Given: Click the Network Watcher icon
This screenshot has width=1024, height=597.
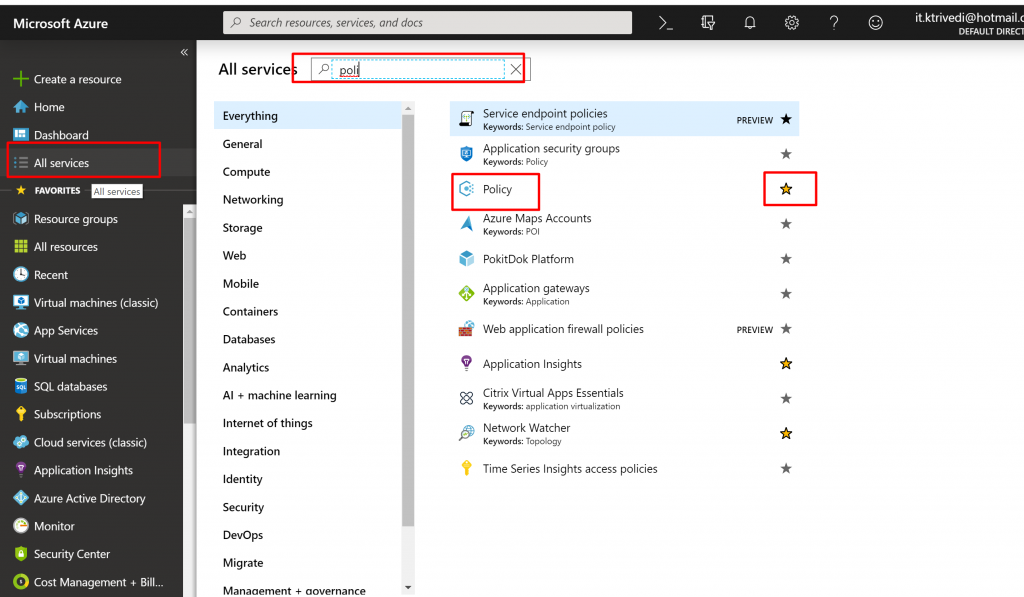Looking at the screenshot, I should point(466,433).
